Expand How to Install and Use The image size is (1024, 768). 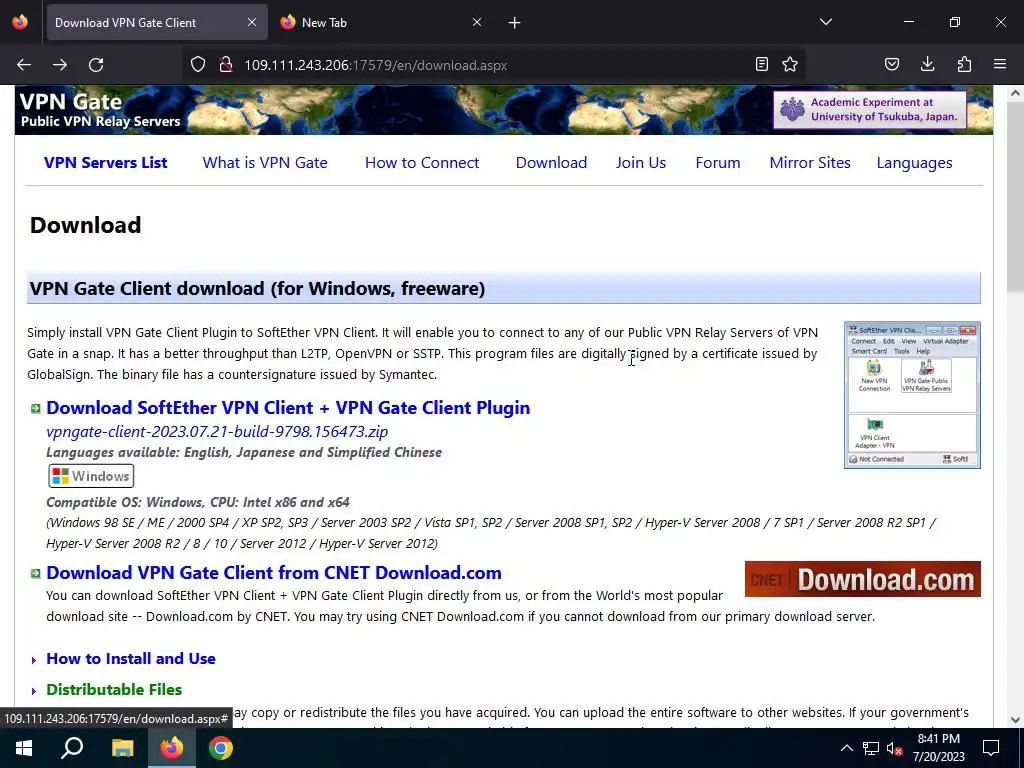pyautogui.click(x=131, y=658)
